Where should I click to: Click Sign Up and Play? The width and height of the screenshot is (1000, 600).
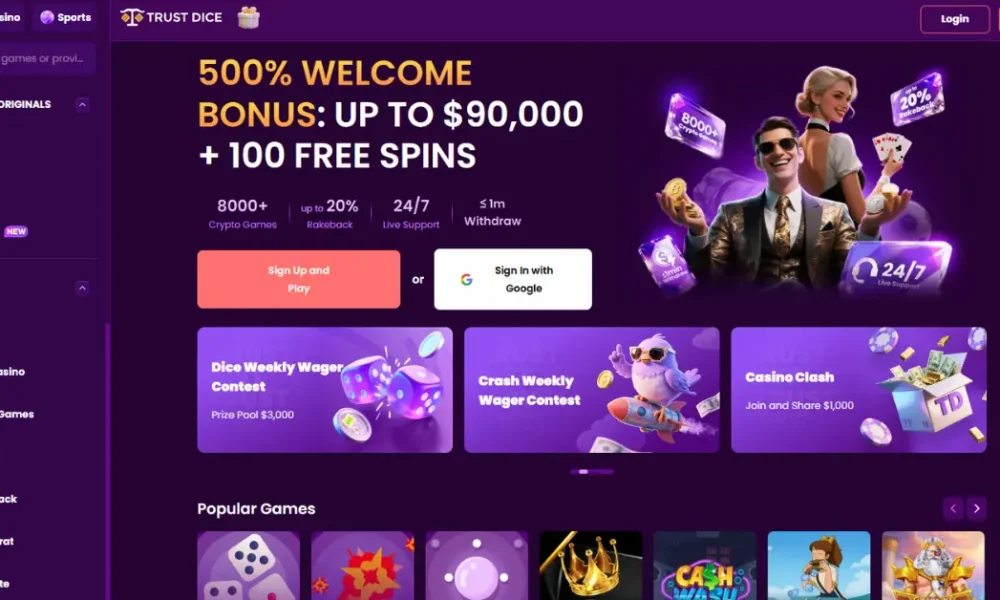[298, 279]
